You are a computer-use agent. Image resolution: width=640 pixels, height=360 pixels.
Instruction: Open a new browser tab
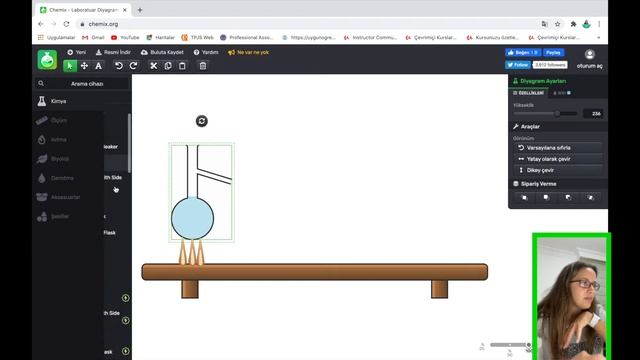pyautogui.click(x=140, y=10)
